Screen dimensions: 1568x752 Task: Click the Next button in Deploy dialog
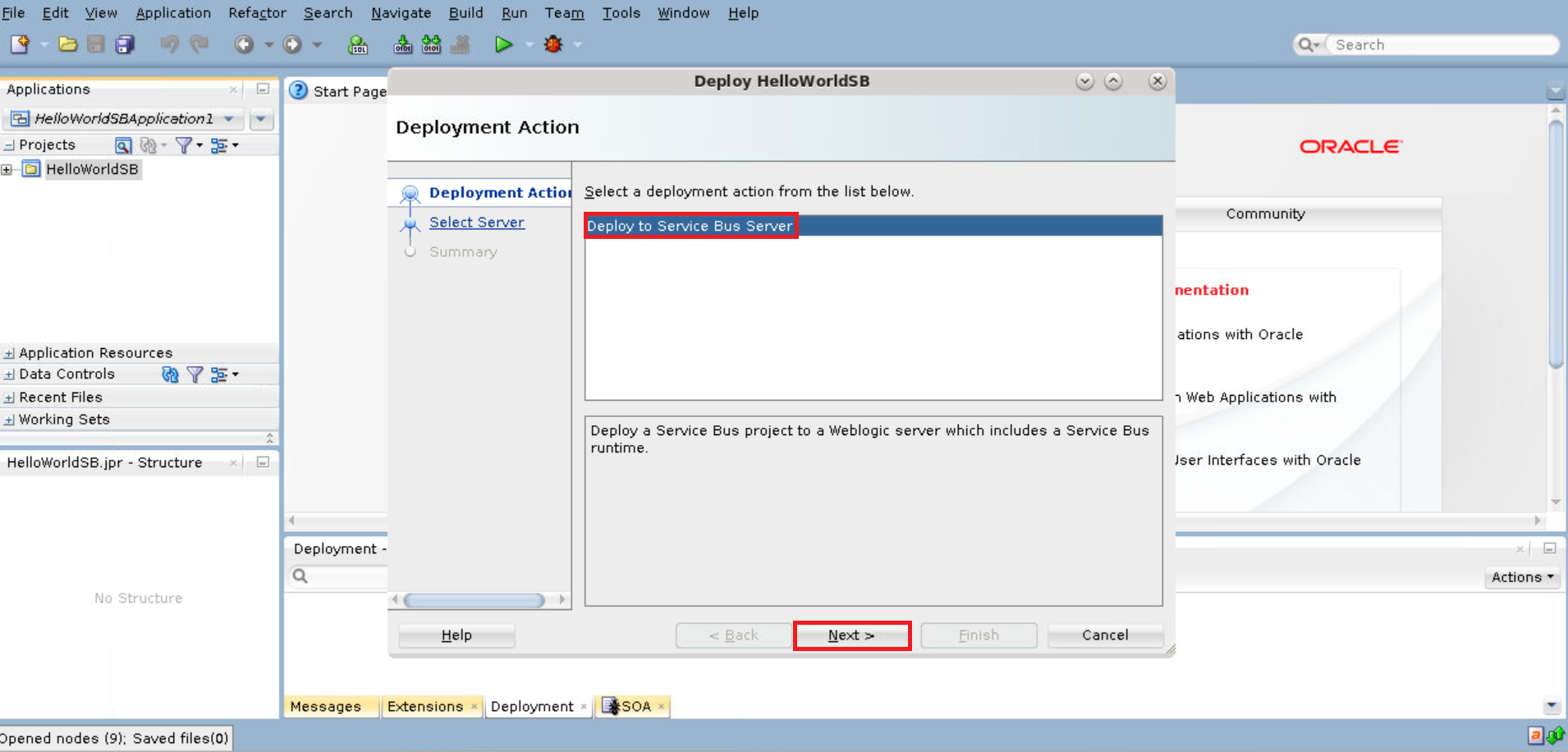851,635
